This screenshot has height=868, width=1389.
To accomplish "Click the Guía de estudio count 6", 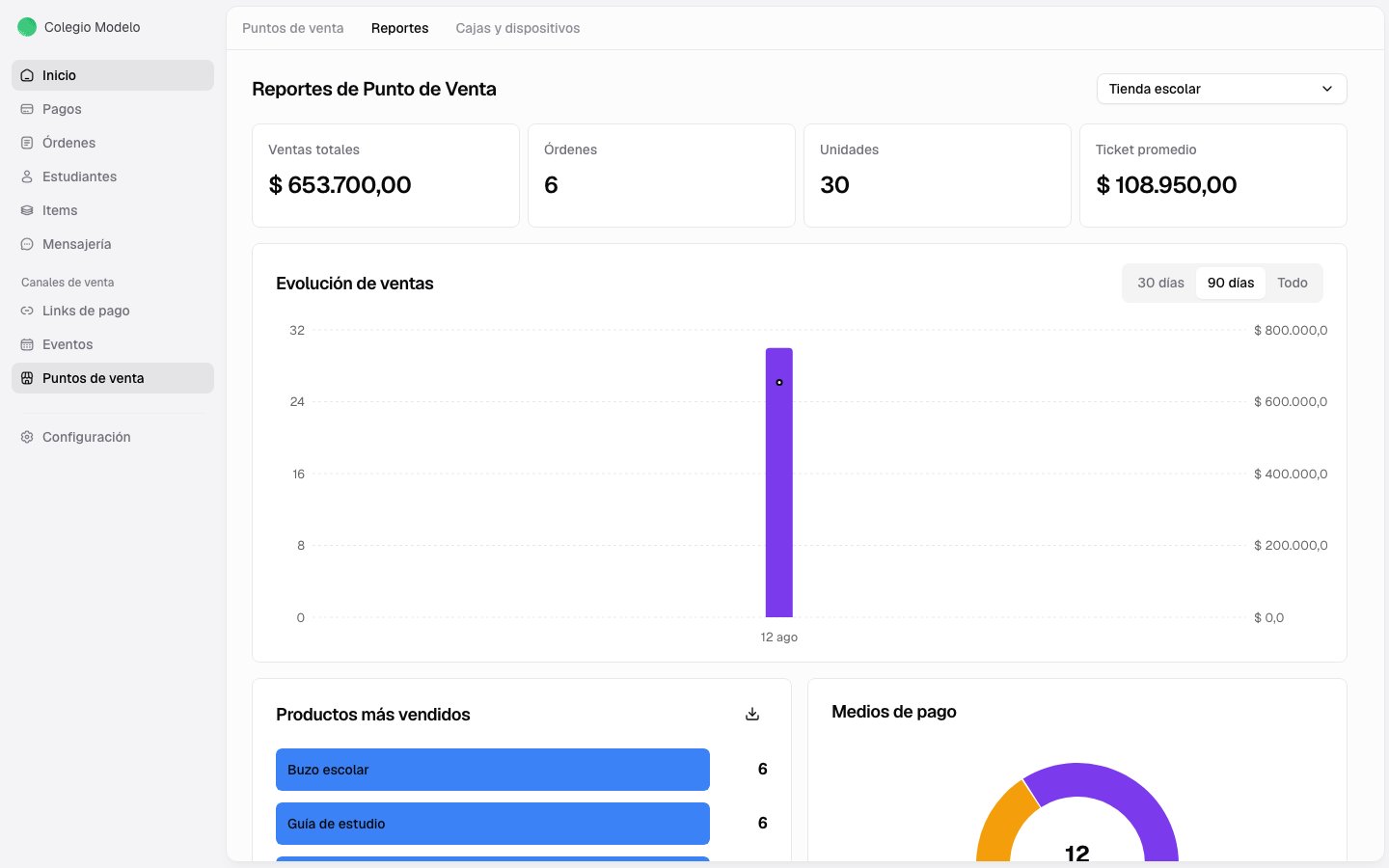I will (763, 823).
